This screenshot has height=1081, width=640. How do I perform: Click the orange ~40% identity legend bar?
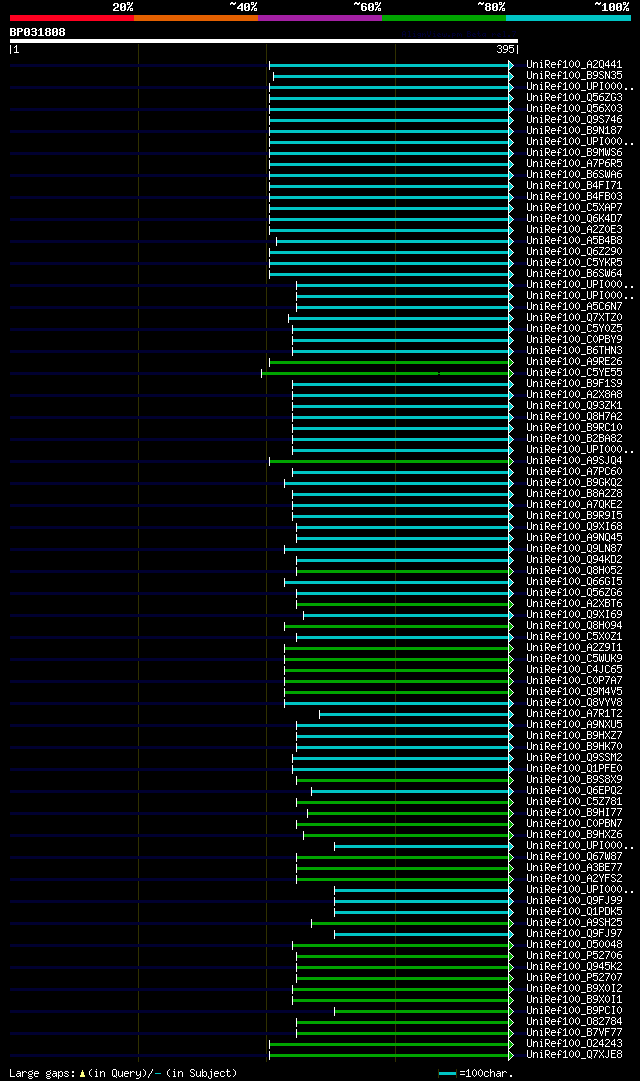[x=196, y=18]
